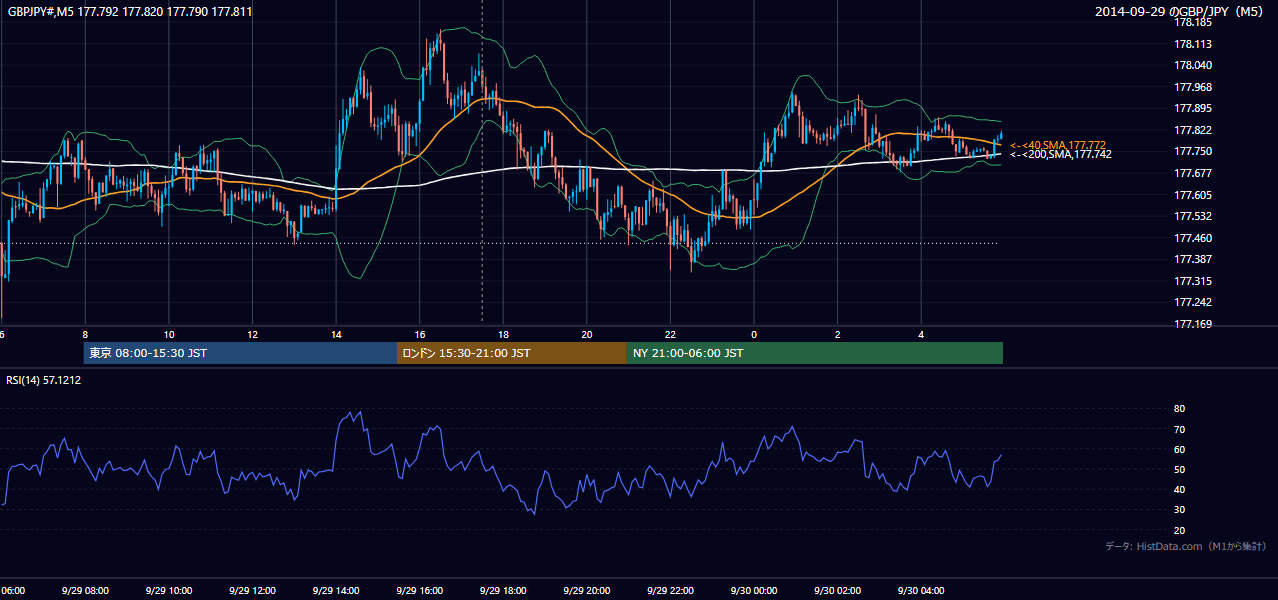This screenshot has height=600, width=1278.
Task: Click the RSI(14) 57.1212 indicator label
Action: 44,380
